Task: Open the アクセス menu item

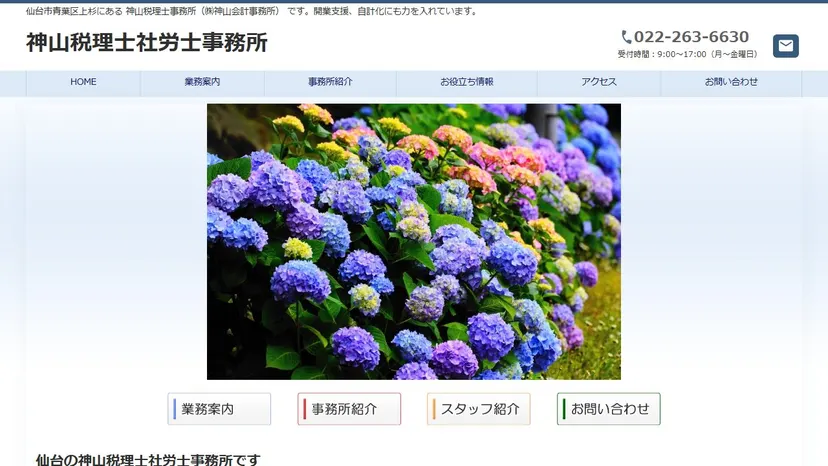Action: pyautogui.click(x=599, y=82)
